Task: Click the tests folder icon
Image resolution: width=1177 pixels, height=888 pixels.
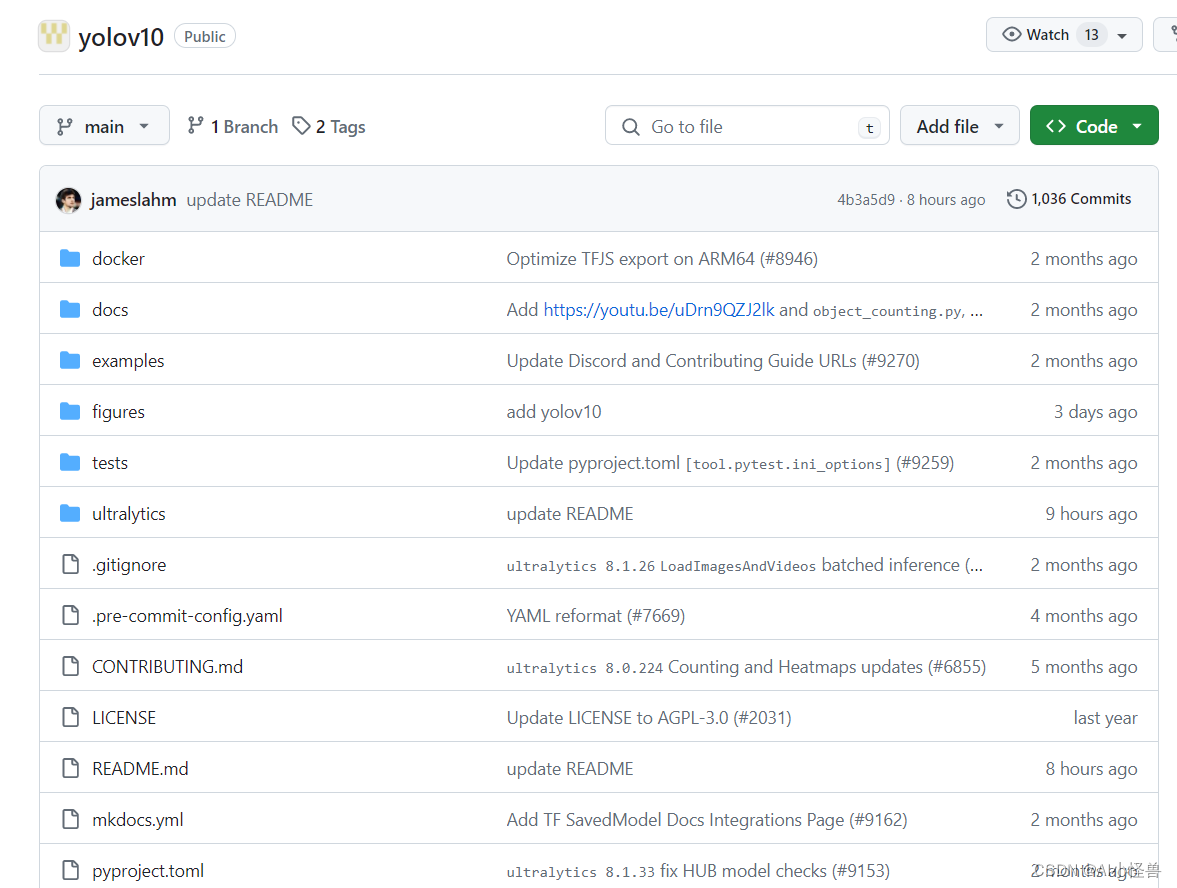Action: (x=70, y=462)
